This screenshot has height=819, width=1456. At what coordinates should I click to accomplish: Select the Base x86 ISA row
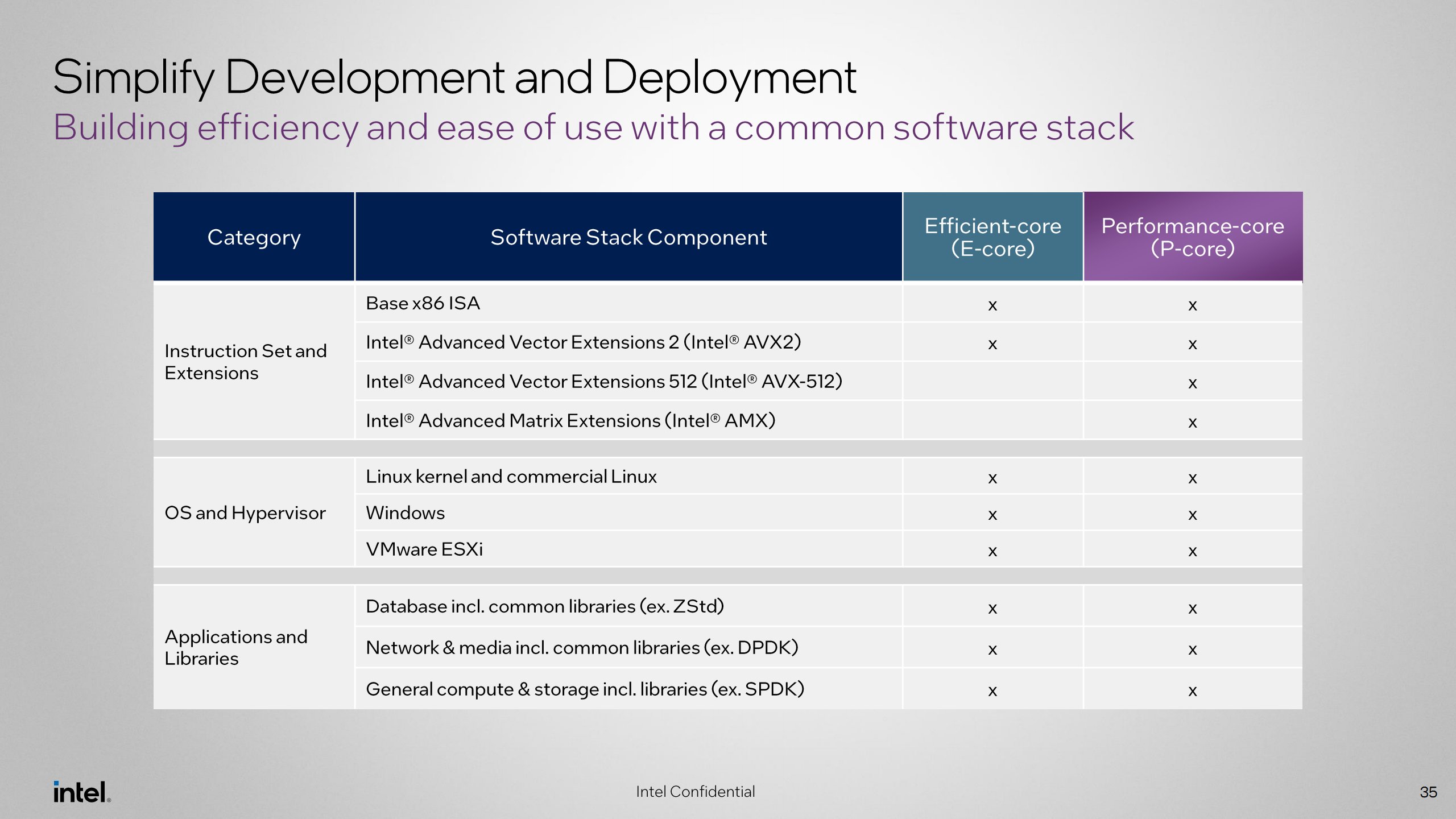(x=422, y=303)
